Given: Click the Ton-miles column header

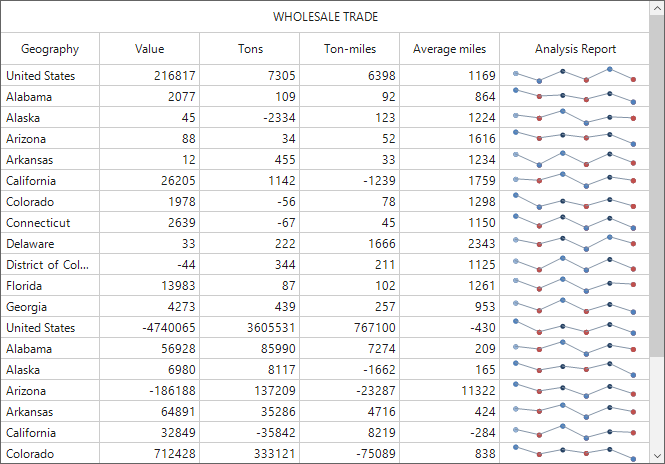Looking at the screenshot, I should click(349, 49).
